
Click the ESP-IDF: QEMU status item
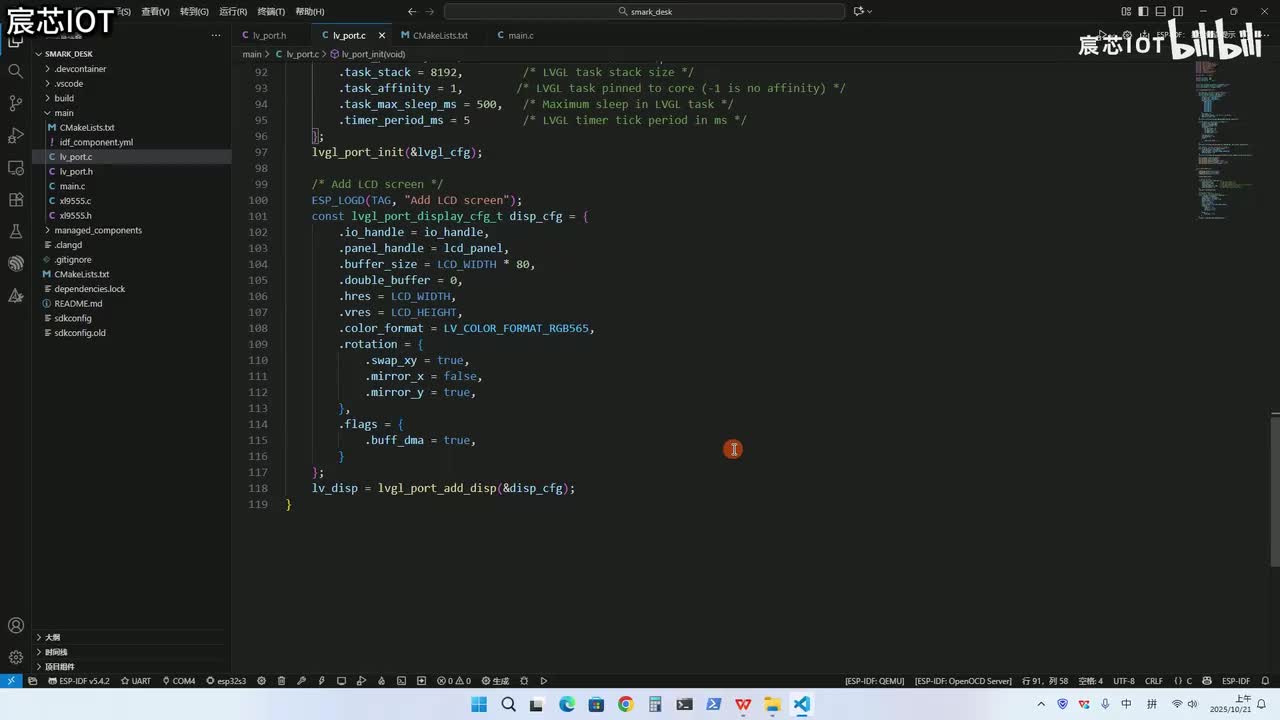(874, 681)
